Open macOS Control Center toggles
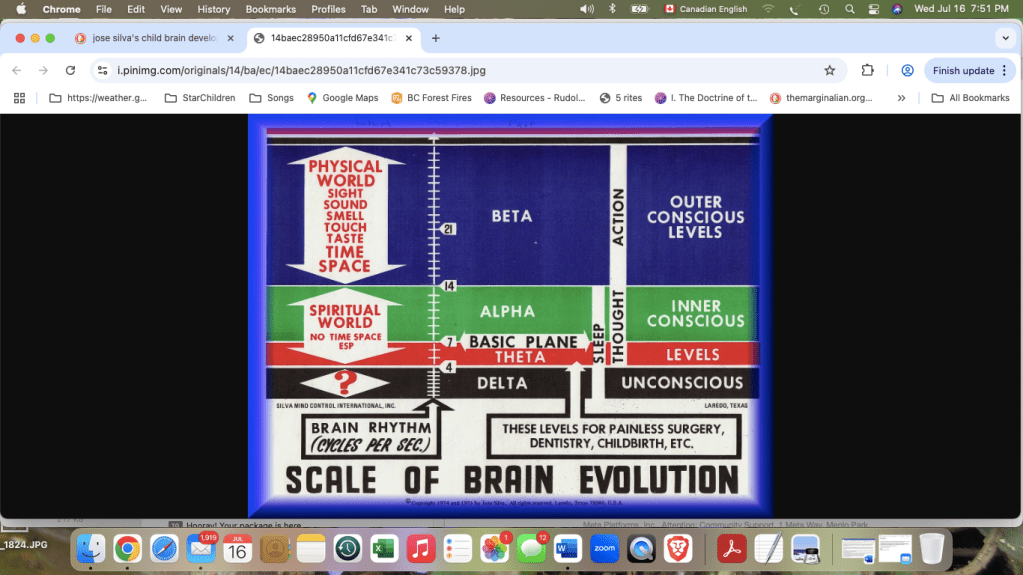 coord(872,9)
